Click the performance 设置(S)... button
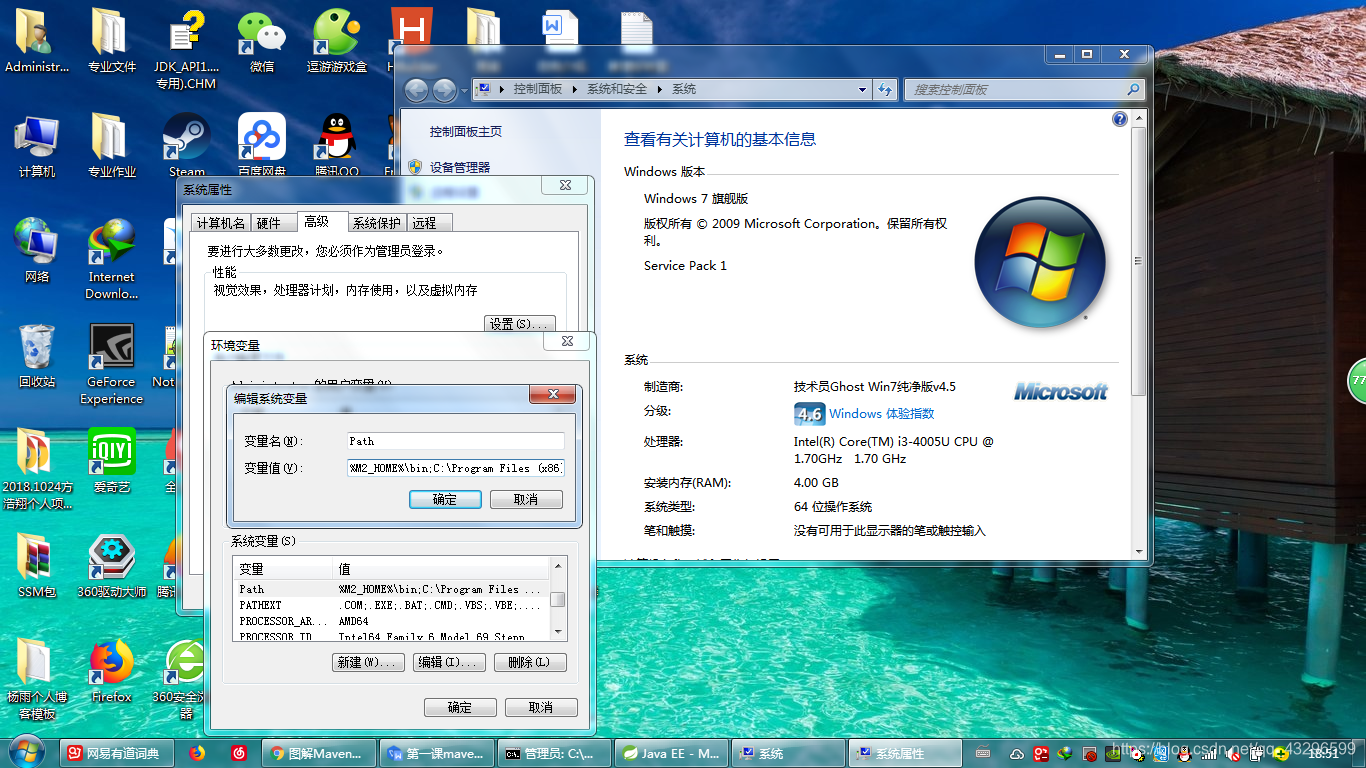Image resolution: width=1366 pixels, height=768 pixels. point(519,324)
